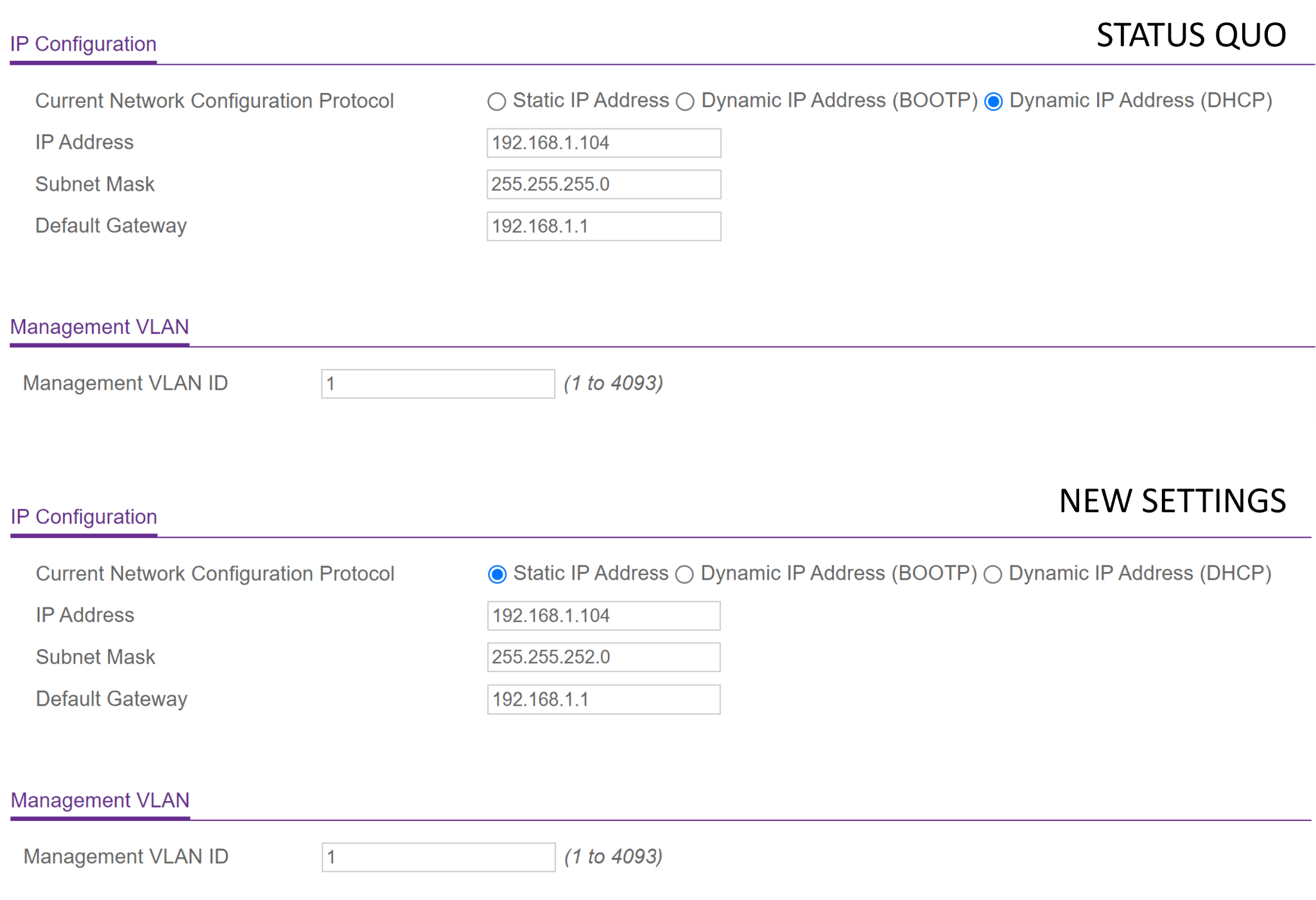Click the Default Gateway field in status quo
This screenshot has width=1316, height=900.
coord(603,226)
